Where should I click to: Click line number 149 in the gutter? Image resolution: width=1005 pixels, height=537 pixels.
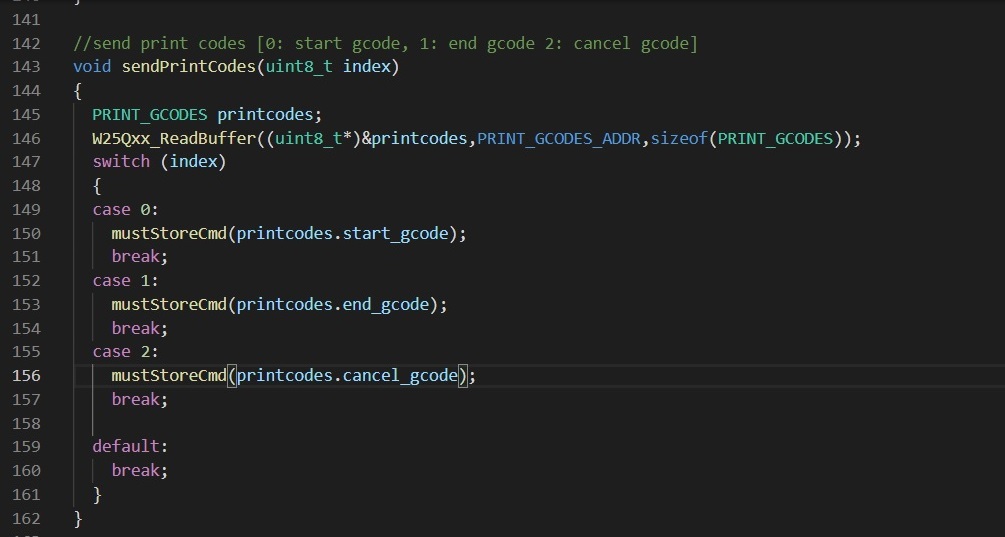coord(26,210)
